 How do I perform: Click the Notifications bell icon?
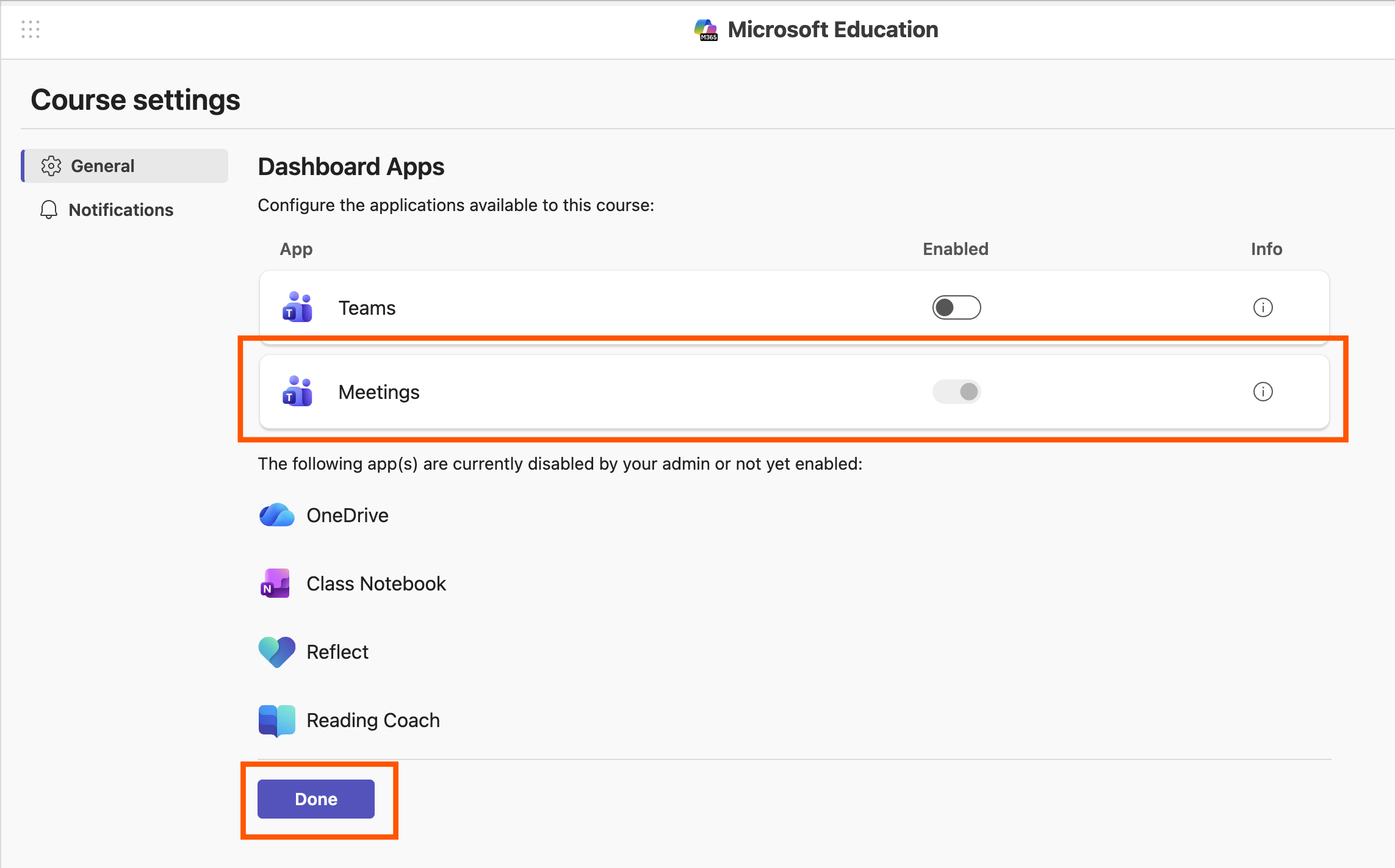point(49,210)
